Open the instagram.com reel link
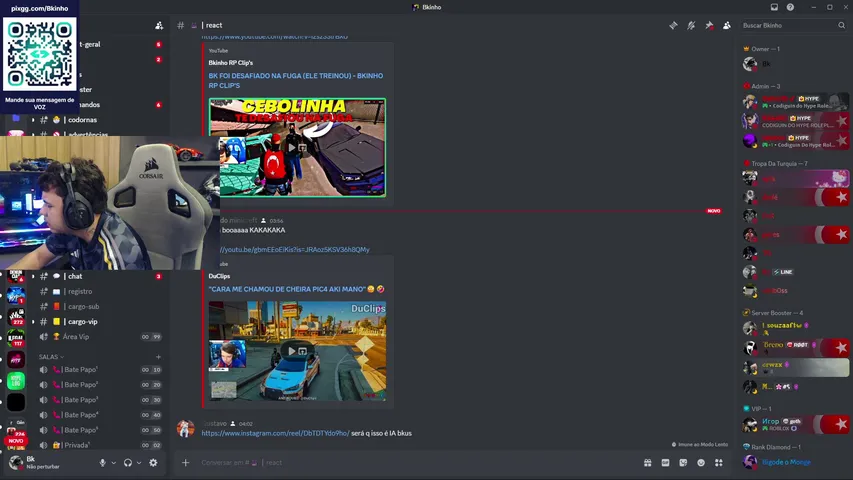 coord(275,433)
